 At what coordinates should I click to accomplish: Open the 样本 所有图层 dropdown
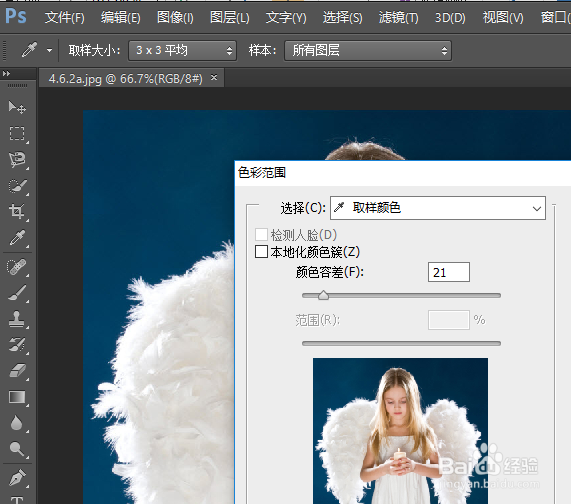[x=368, y=50]
